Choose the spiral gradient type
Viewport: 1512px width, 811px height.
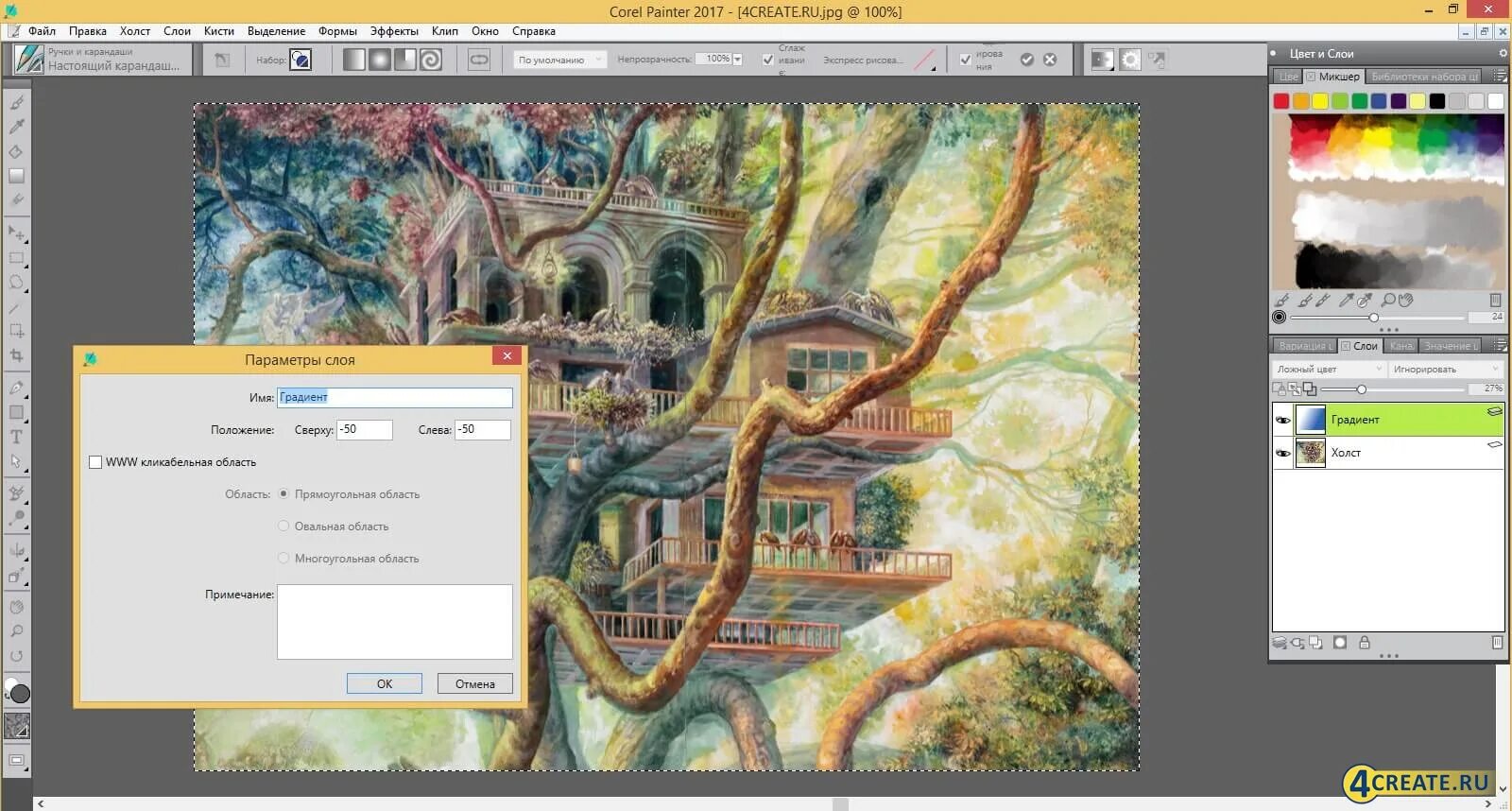coord(430,60)
